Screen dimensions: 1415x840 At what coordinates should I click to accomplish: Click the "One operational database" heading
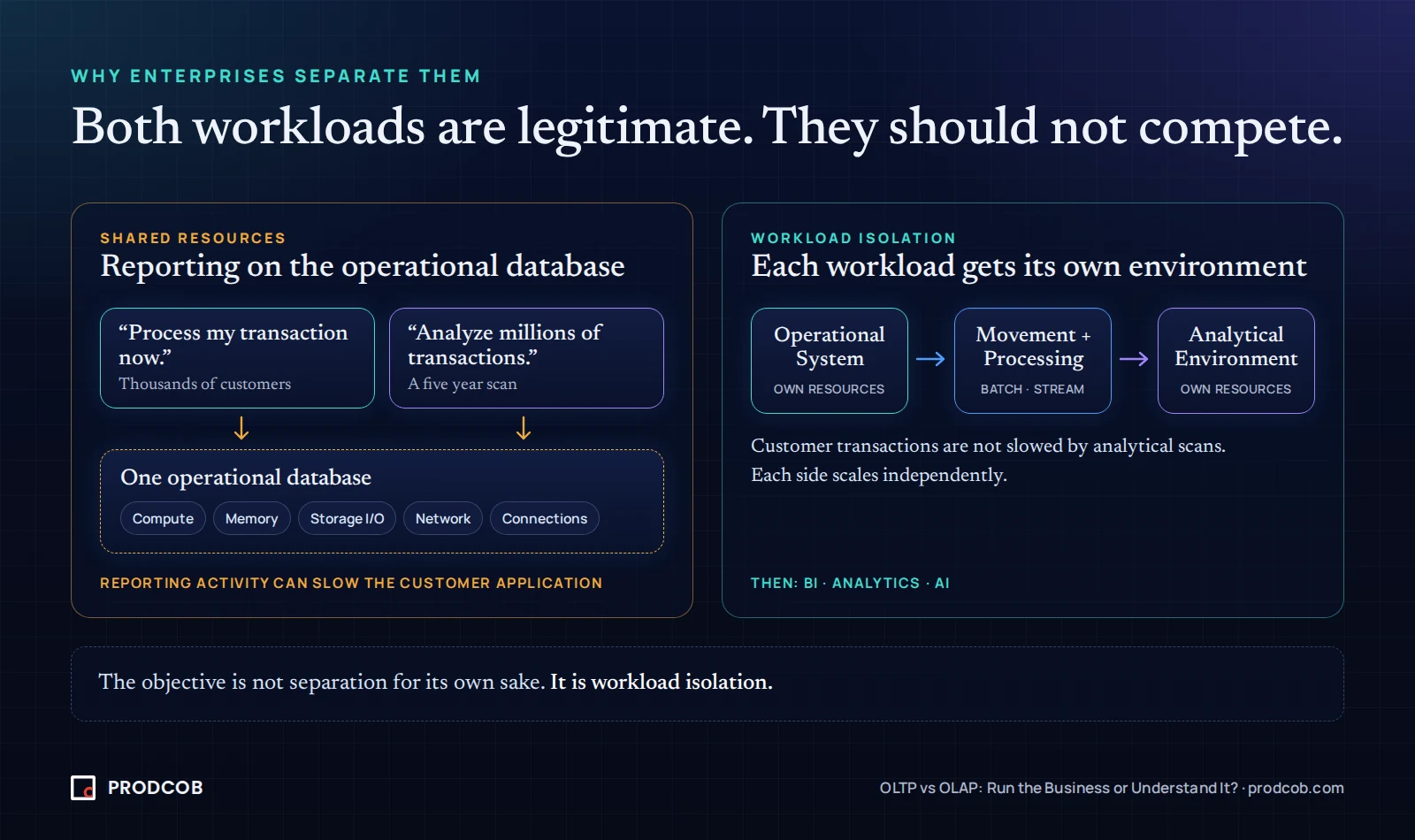pyautogui.click(x=246, y=477)
